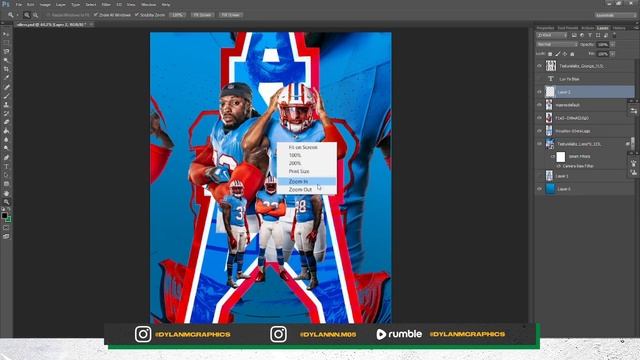Open the Opacity slider arrow

click(613, 44)
